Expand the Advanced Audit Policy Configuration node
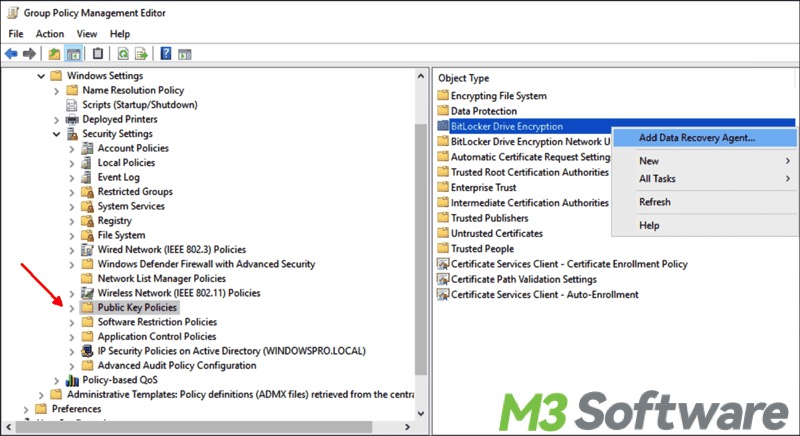This screenshot has height=436, width=800. coord(72,366)
